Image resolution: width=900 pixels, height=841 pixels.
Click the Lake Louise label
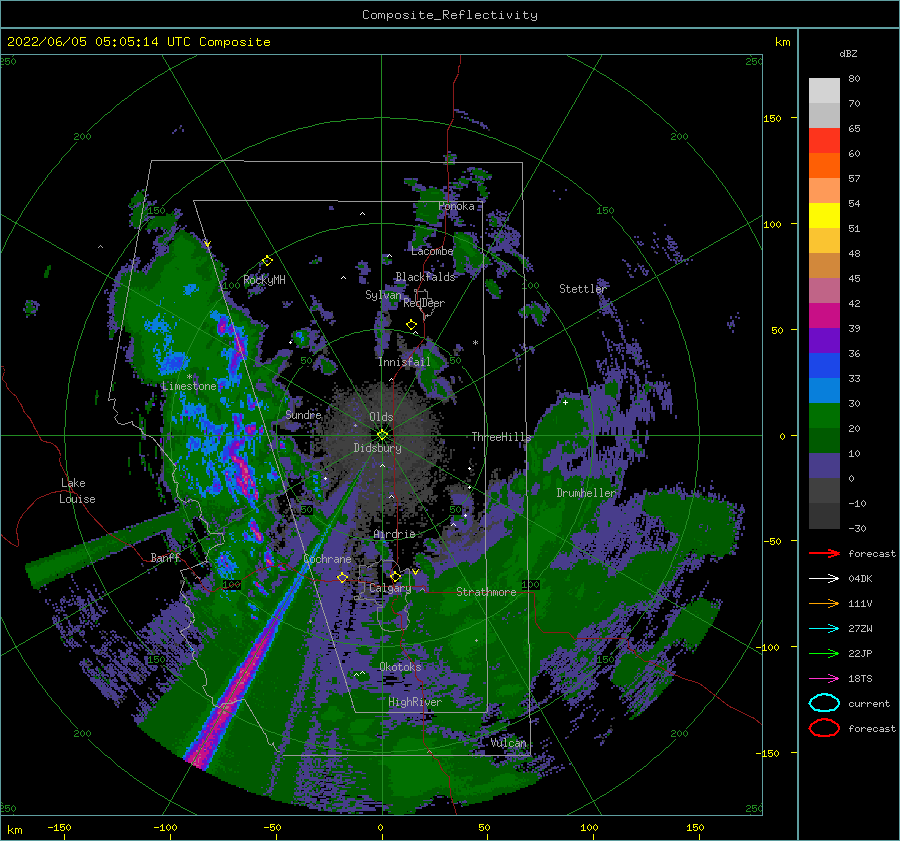point(77,491)
